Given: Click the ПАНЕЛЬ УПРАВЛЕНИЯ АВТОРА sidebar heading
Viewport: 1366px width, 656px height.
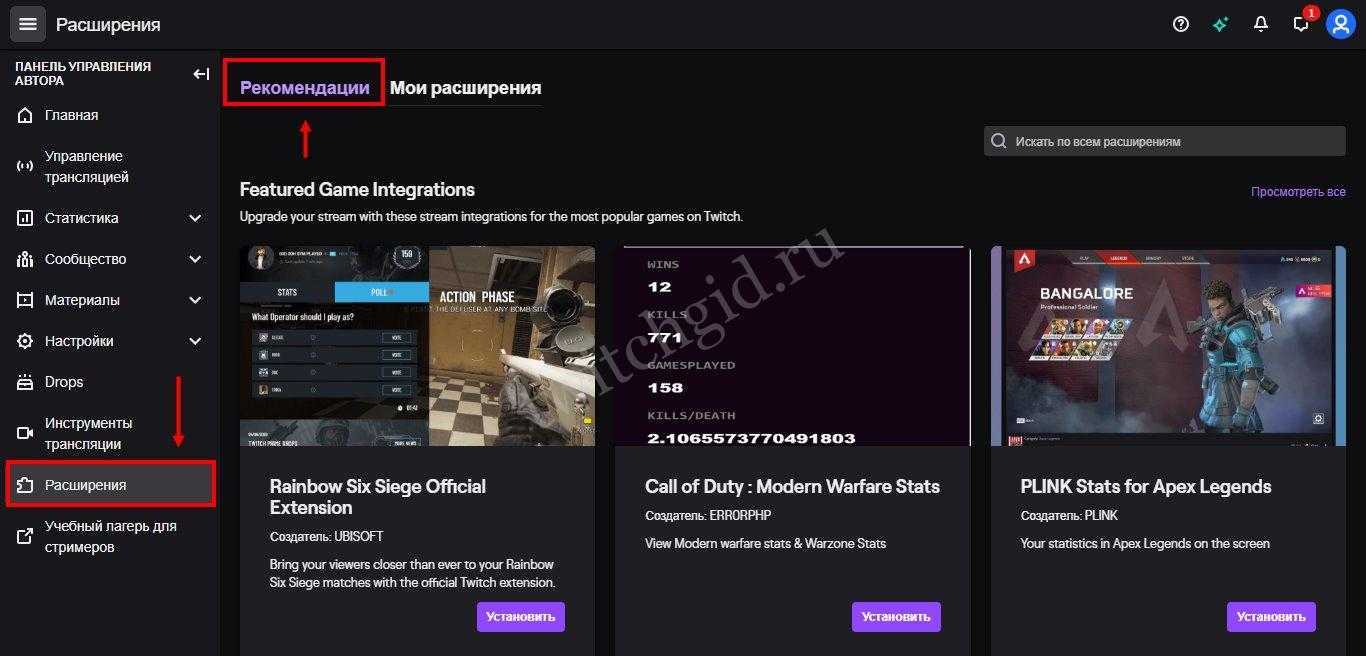Looking at the screenshot, I should (x=83, y=73).
